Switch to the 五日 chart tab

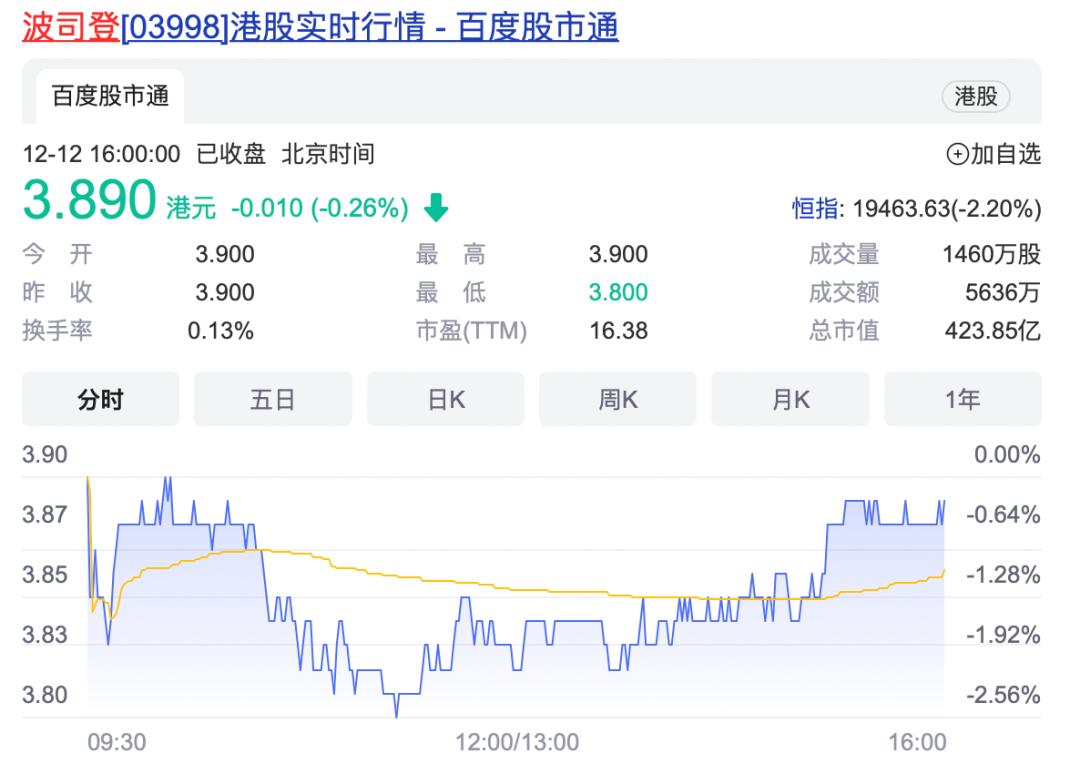pos(273,399)
